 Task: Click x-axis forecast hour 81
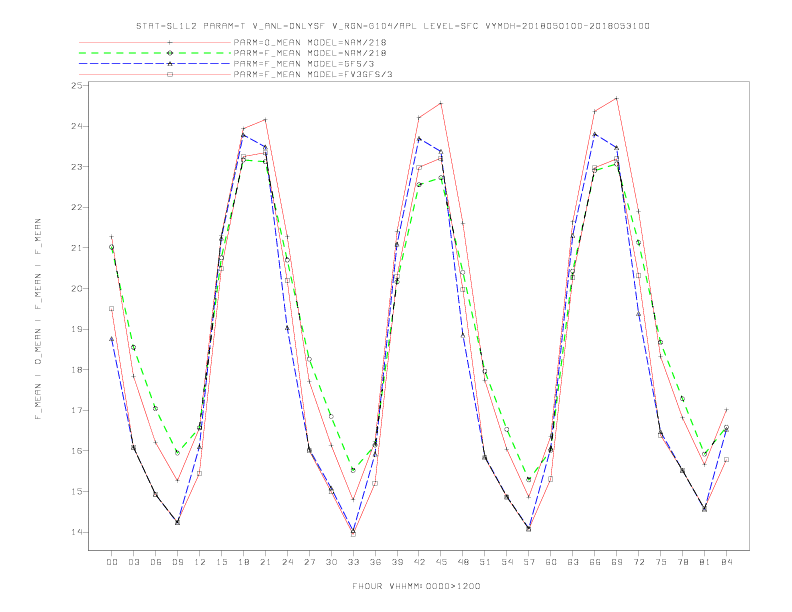tap(705, 562)
